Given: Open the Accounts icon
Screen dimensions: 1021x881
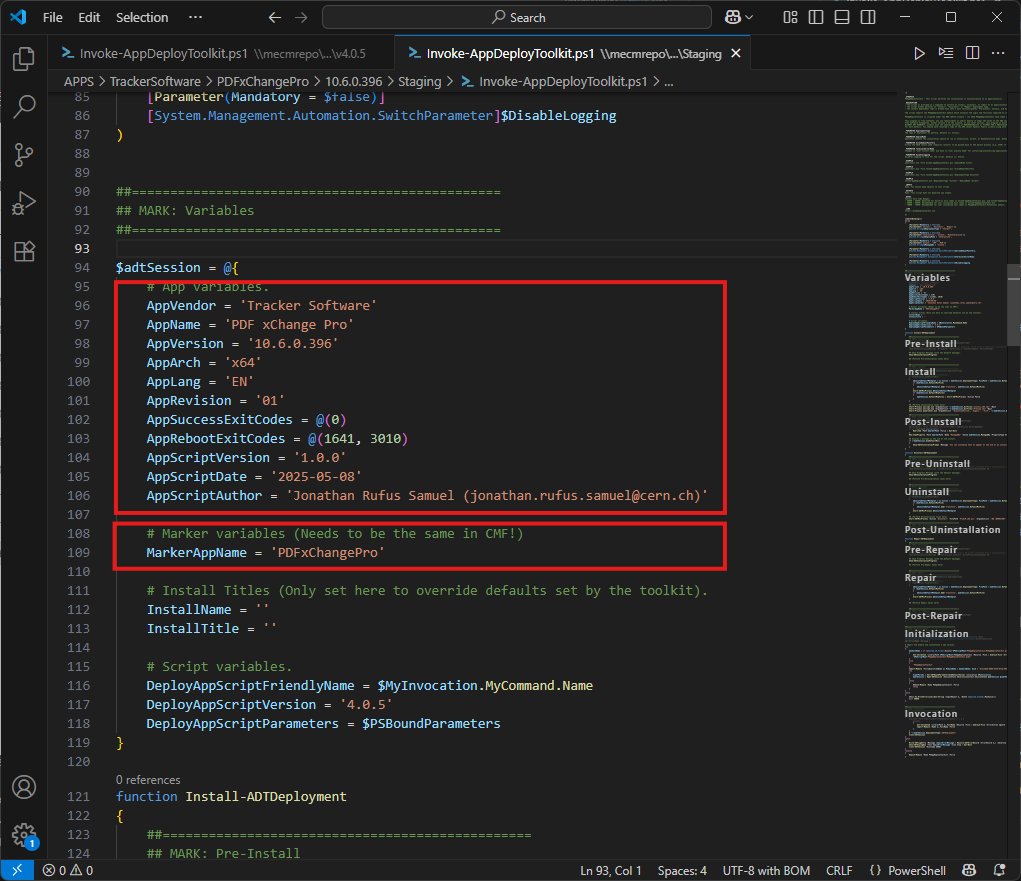Looking at the screenshot, I should [x=24, y=788].
